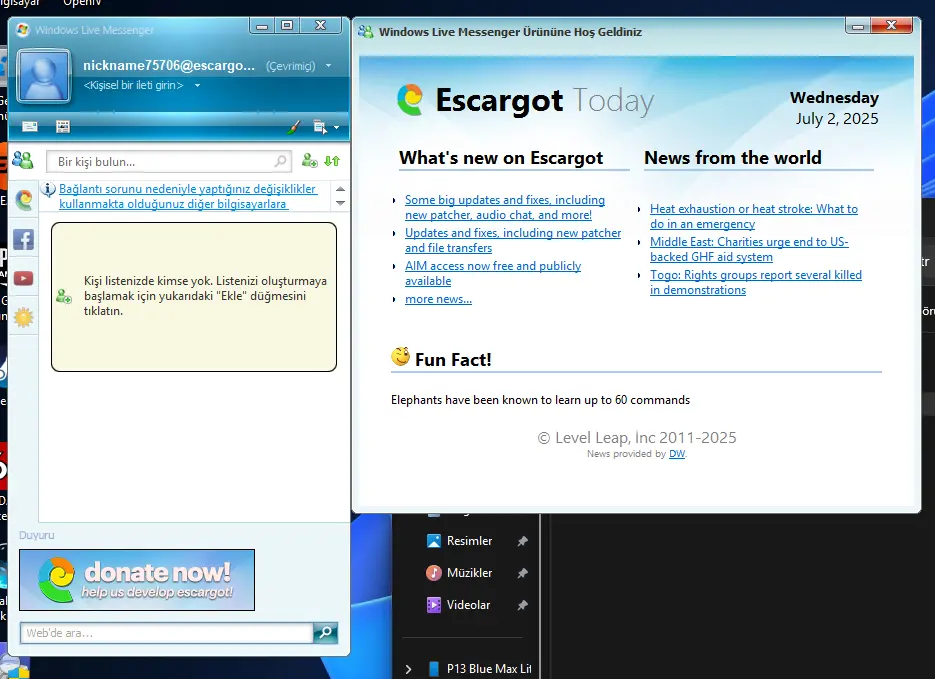Click the Today window title bar icon
935x679 pixels.
coord(366,32)
